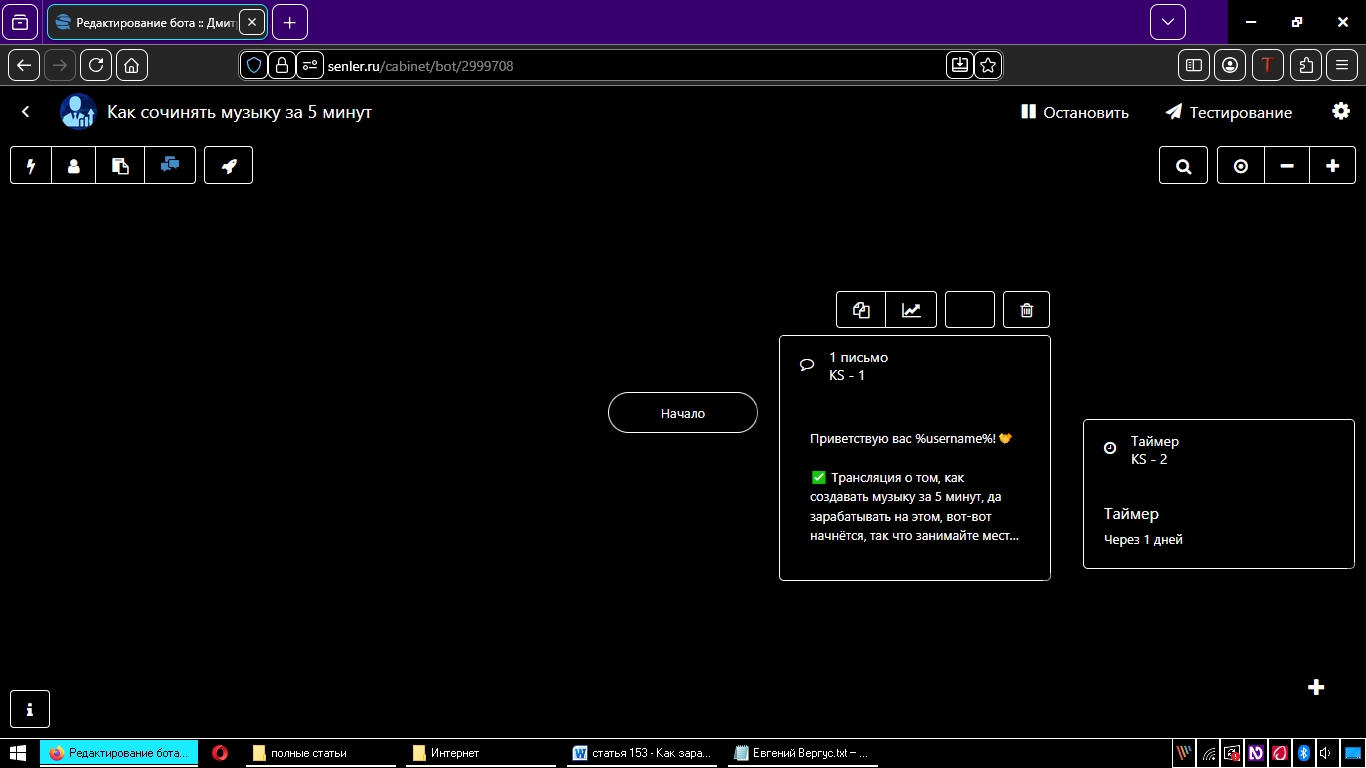This screenshot has height=768, width=1366.
Task: Open bot settings gear icon
Action: click(1341, 111)
